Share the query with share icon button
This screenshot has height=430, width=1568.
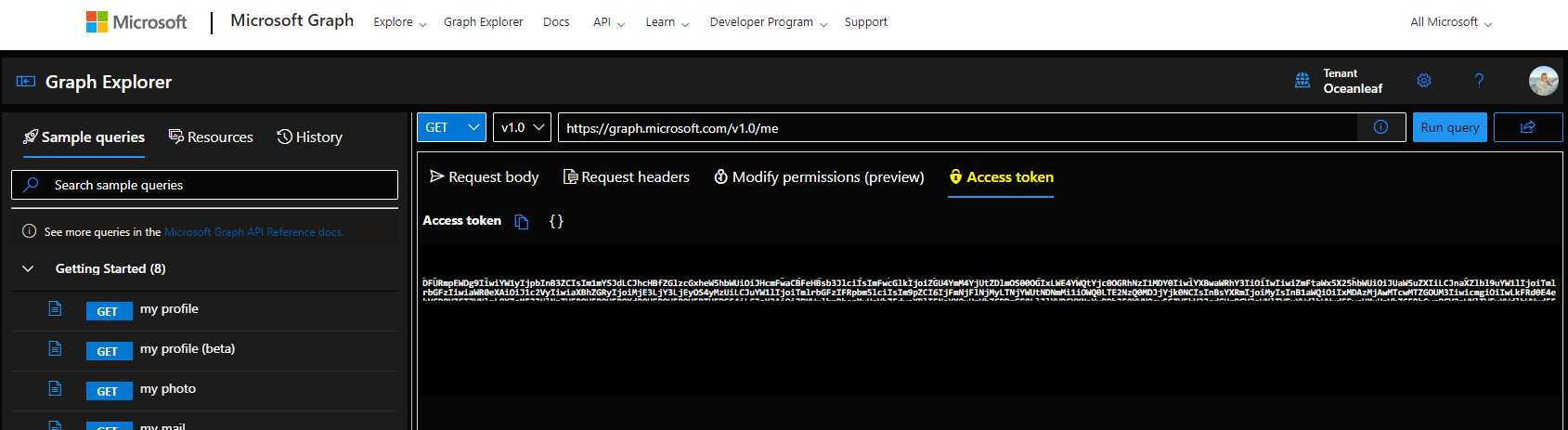(1527, 127)
